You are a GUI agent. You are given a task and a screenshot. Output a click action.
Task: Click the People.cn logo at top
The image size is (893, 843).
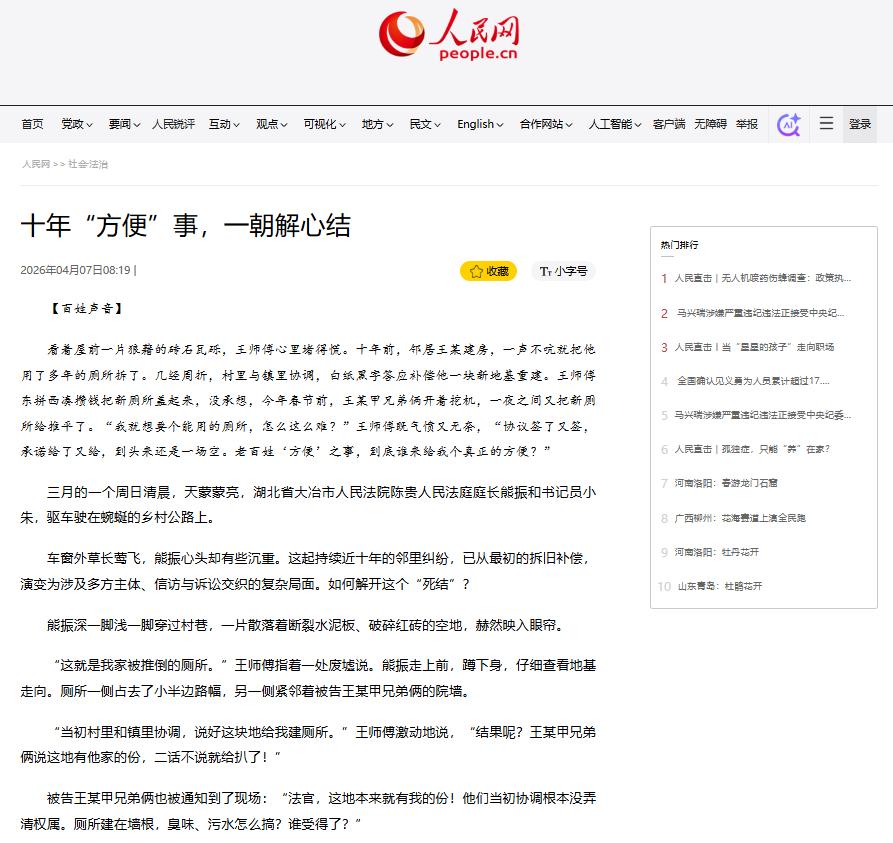tap(448, 37)
